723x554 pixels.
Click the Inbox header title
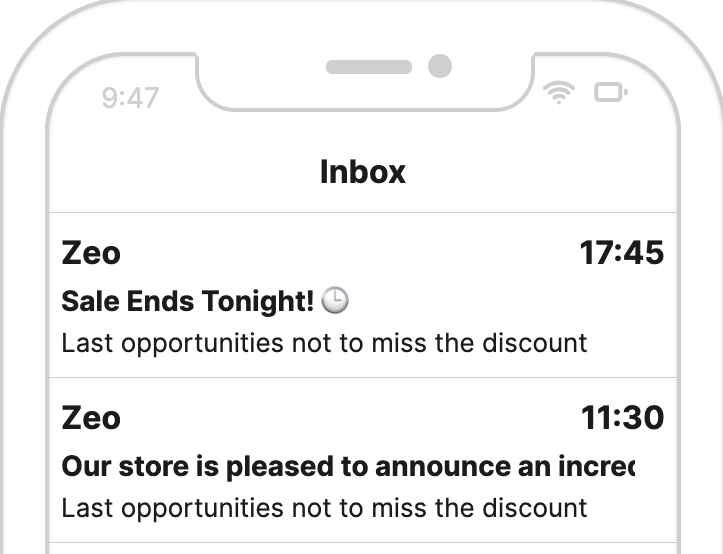[x=363, y=172]
